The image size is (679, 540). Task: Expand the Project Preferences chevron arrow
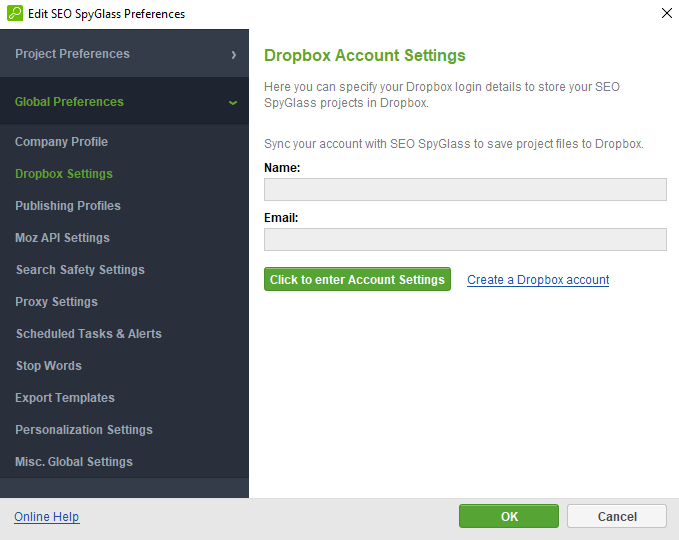click(x=234, y=55)
